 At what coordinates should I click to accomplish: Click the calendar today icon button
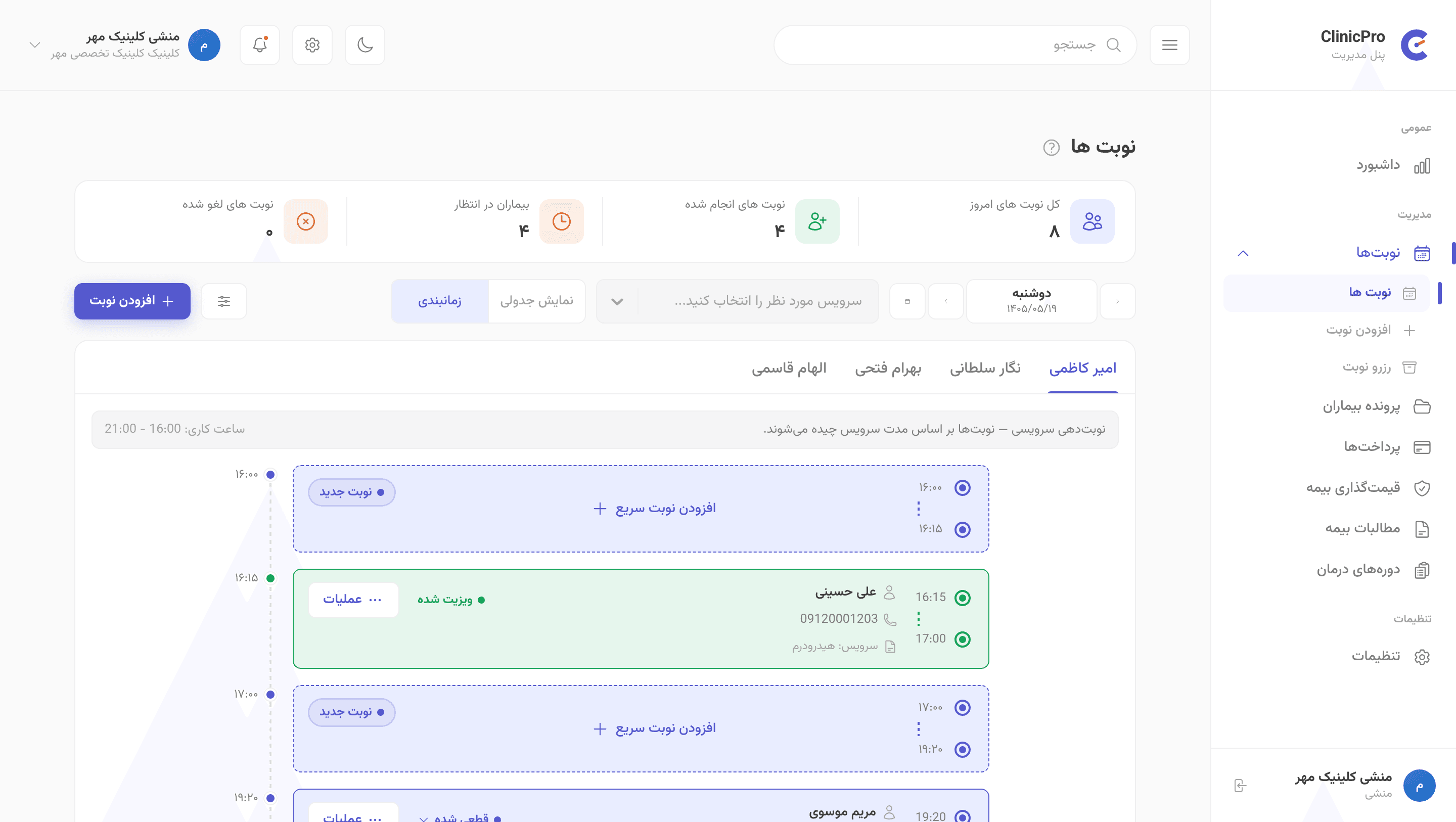click(x=907, y=301)
